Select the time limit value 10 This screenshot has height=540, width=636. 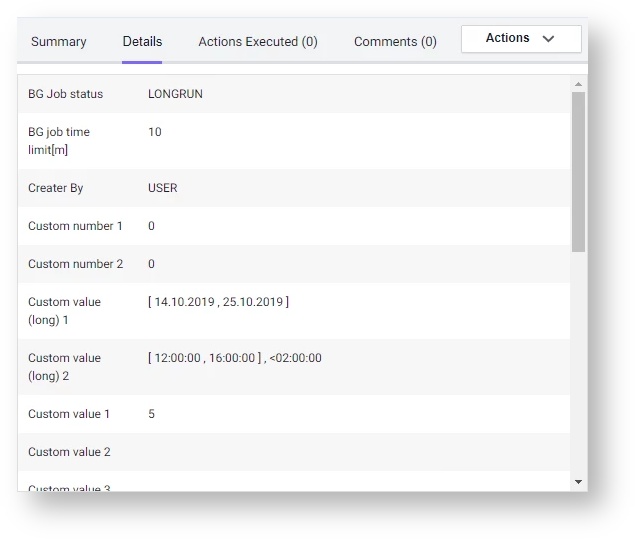tap(155, 132)
